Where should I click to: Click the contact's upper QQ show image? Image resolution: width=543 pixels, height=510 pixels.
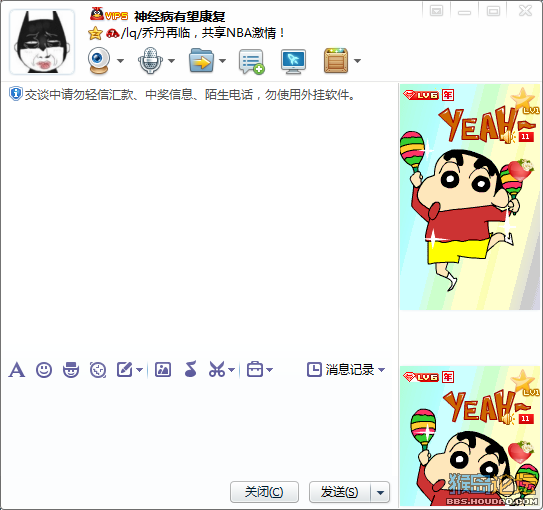[470, 197]
